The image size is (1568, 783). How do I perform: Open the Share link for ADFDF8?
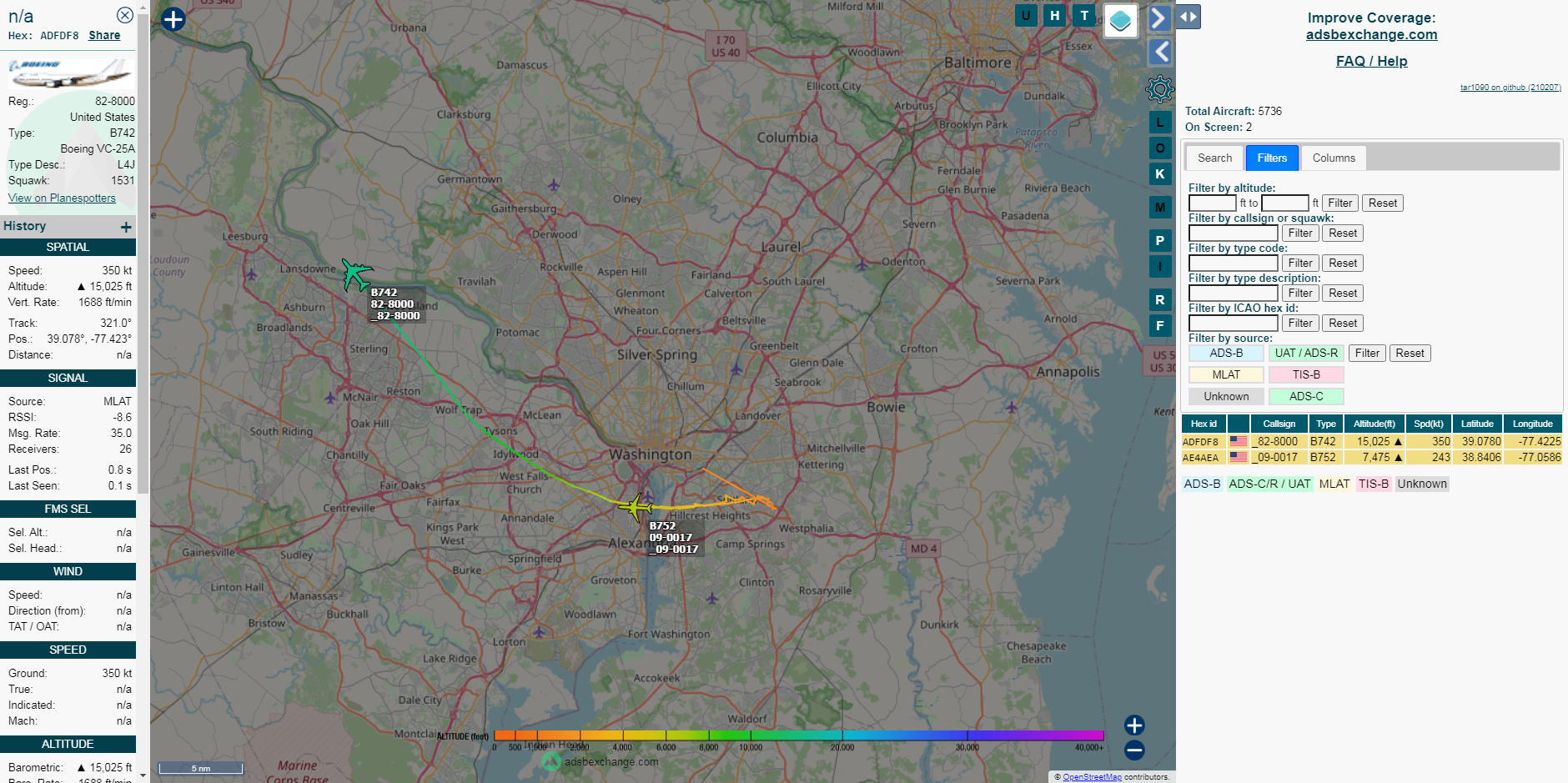pyautogui.click(x=104, y=36)
